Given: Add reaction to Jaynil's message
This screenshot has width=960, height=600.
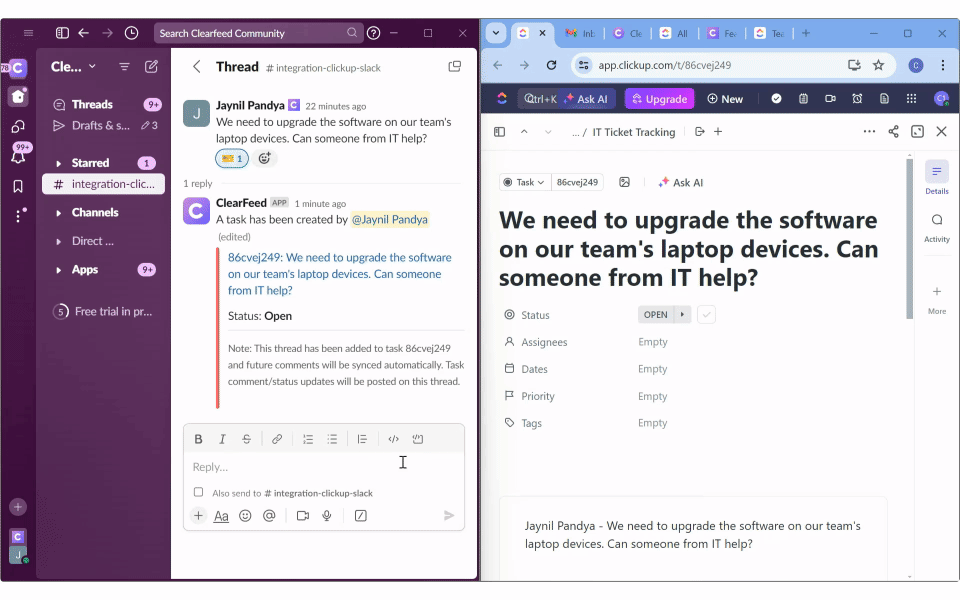Looking at the screenshot, I should click(264, 158).
